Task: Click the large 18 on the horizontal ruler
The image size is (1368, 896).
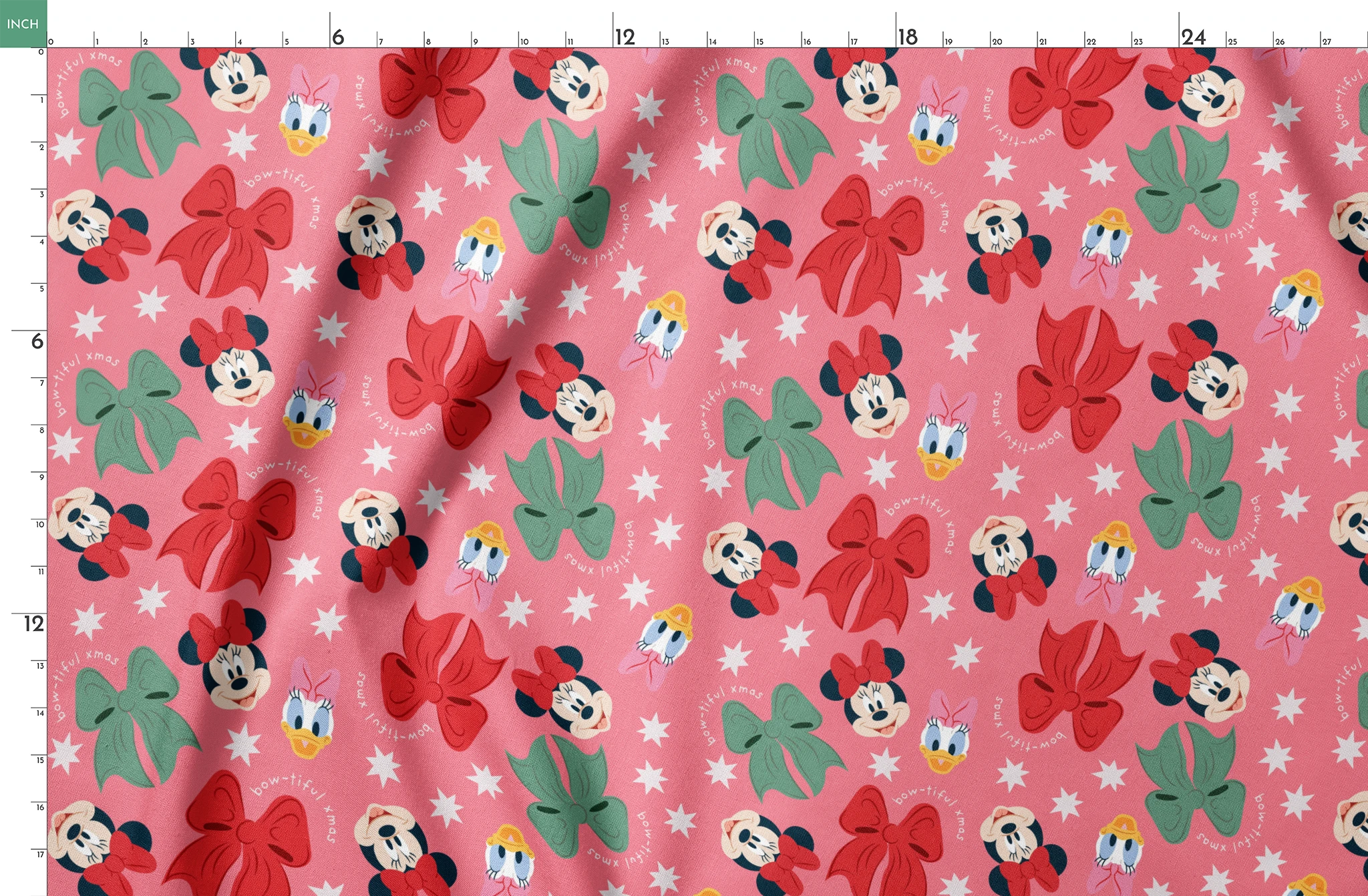Action: 908,37
